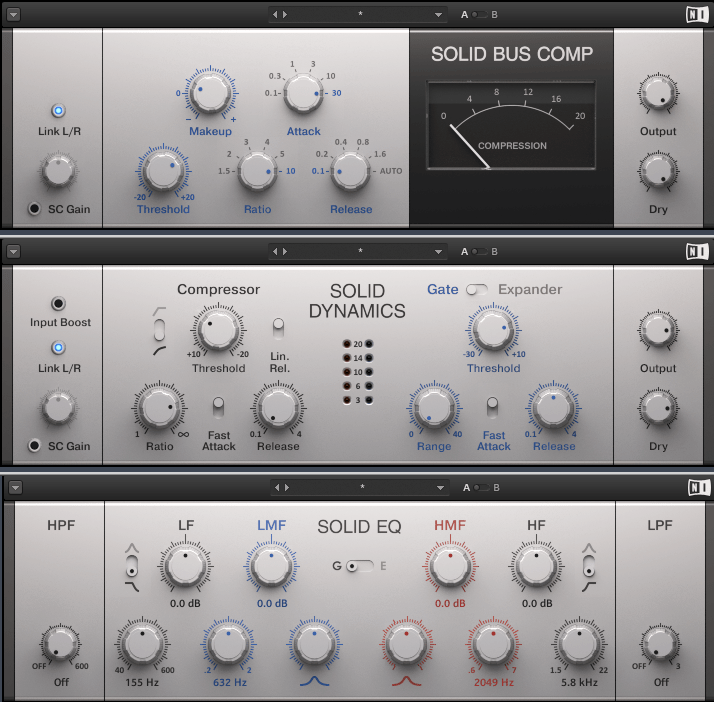
Task: Switch Solid EQ G/E mode toggle
Action: [360, 566]
